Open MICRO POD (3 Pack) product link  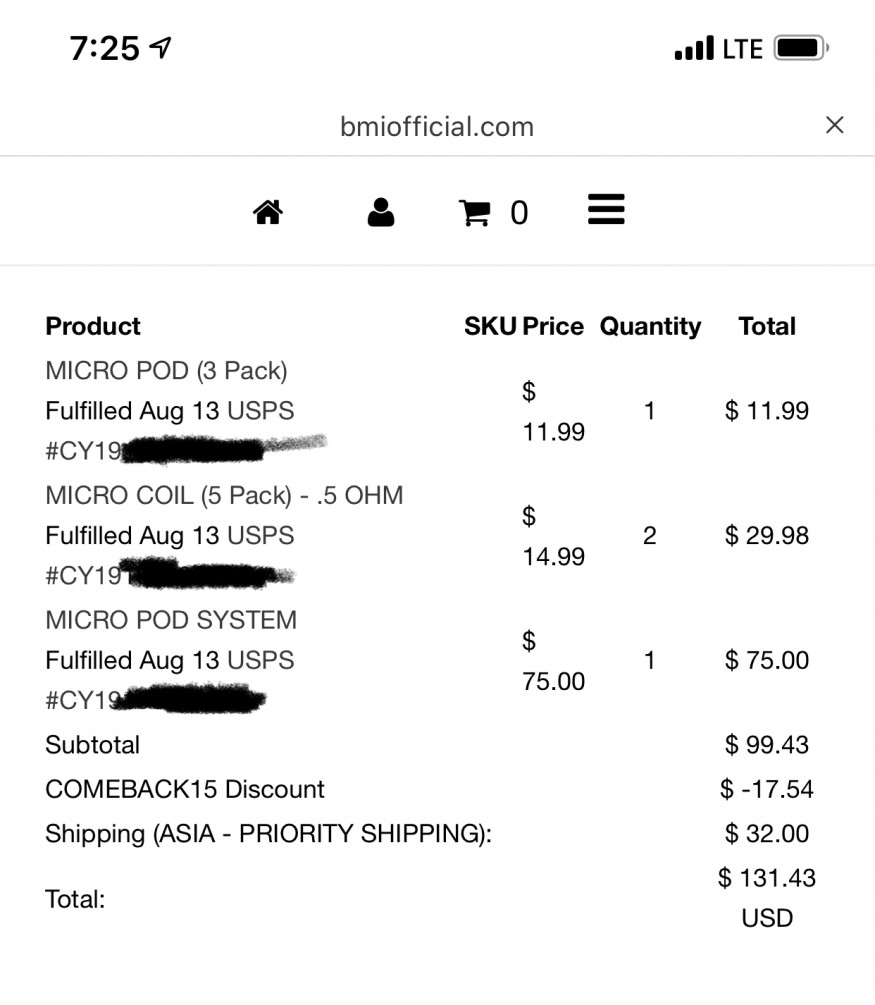click(x=166, y=371)
